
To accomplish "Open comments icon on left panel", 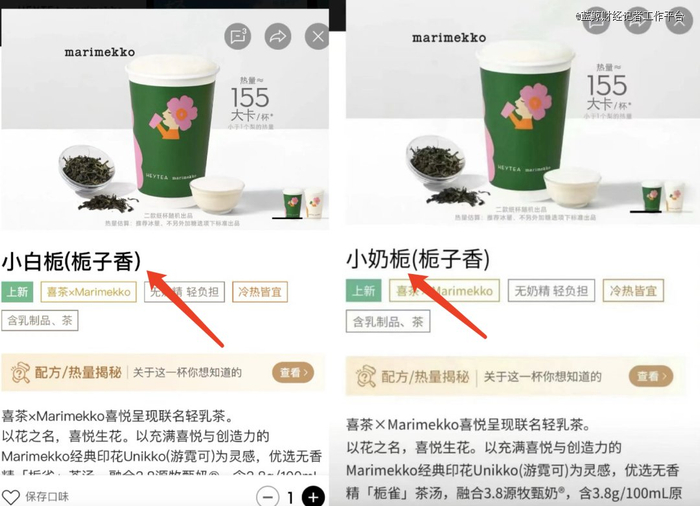I will (238, 37).
